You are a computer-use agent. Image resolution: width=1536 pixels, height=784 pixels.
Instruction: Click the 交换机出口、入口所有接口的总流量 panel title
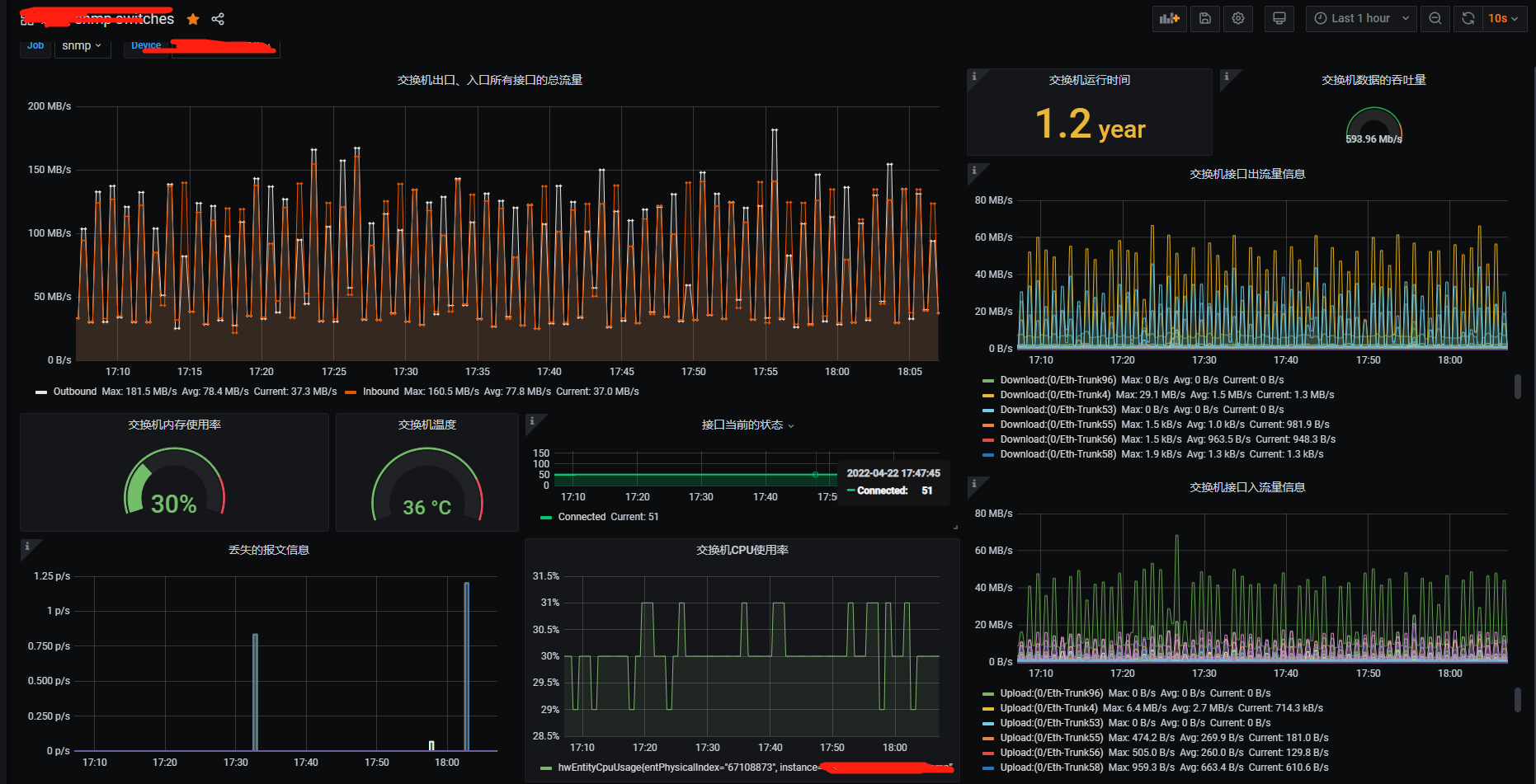pyautogui.click(x=490, y=80)
